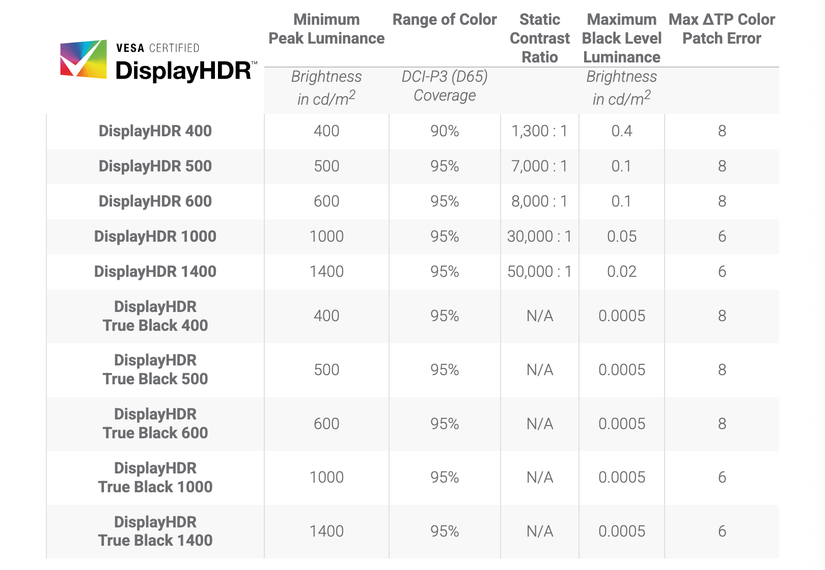Click the 50,000 : 1 contrast ratio cell
Viewport: 825px width, 570px height.
540,272
